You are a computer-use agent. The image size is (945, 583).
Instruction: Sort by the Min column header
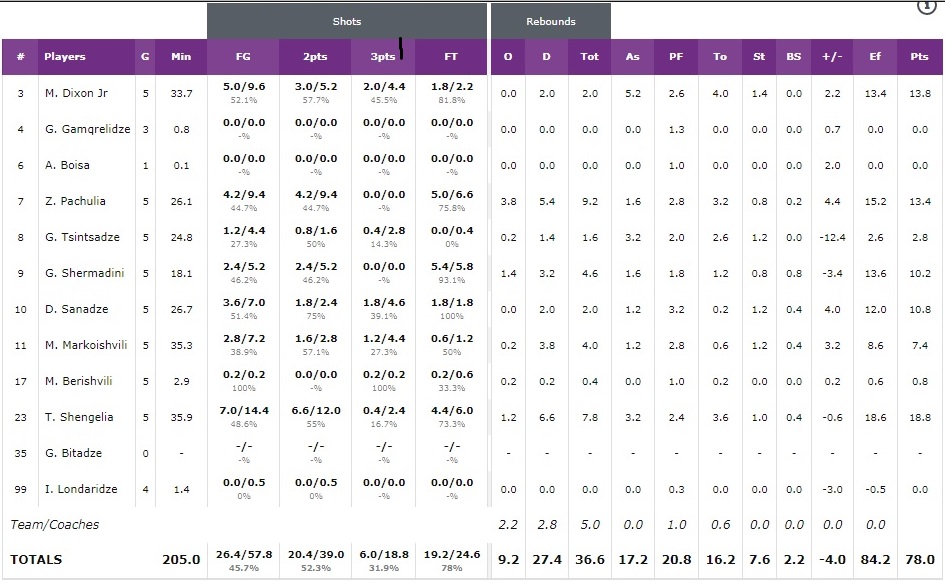[181, 57]
